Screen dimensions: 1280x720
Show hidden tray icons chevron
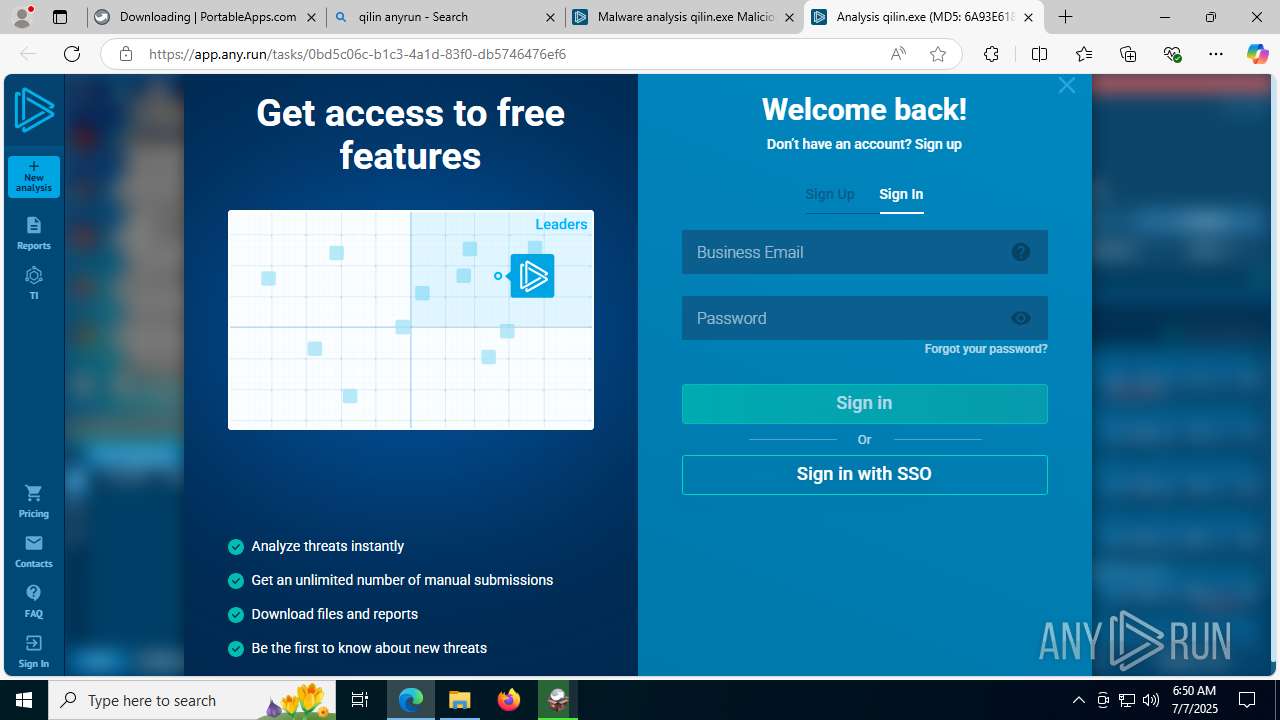pyautogui.click(x=1078, y=700)
